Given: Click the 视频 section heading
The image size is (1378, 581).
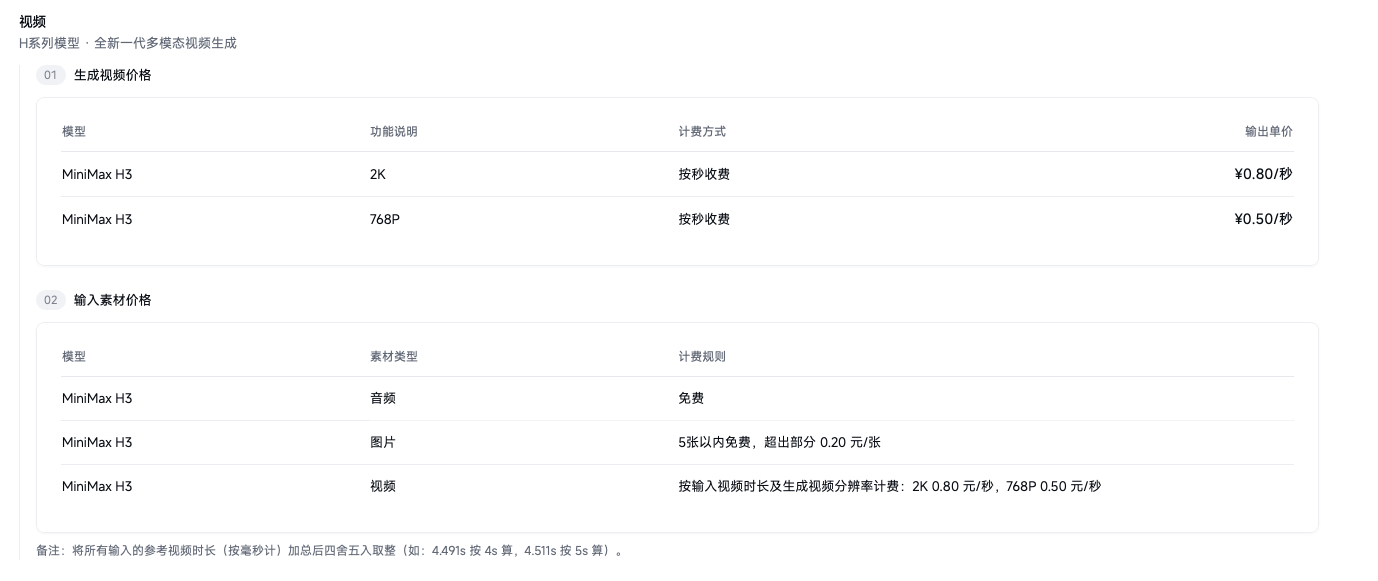Looking at the screenshot, I should (x=32, y=21).
